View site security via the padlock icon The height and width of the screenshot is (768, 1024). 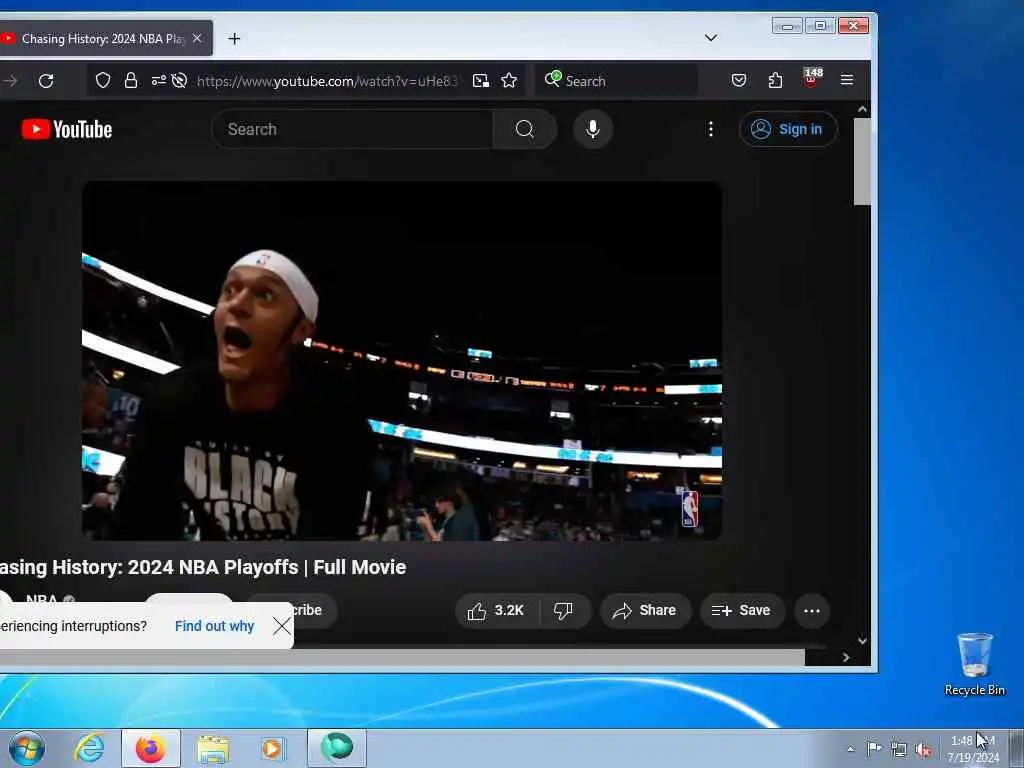click(131, 80)
